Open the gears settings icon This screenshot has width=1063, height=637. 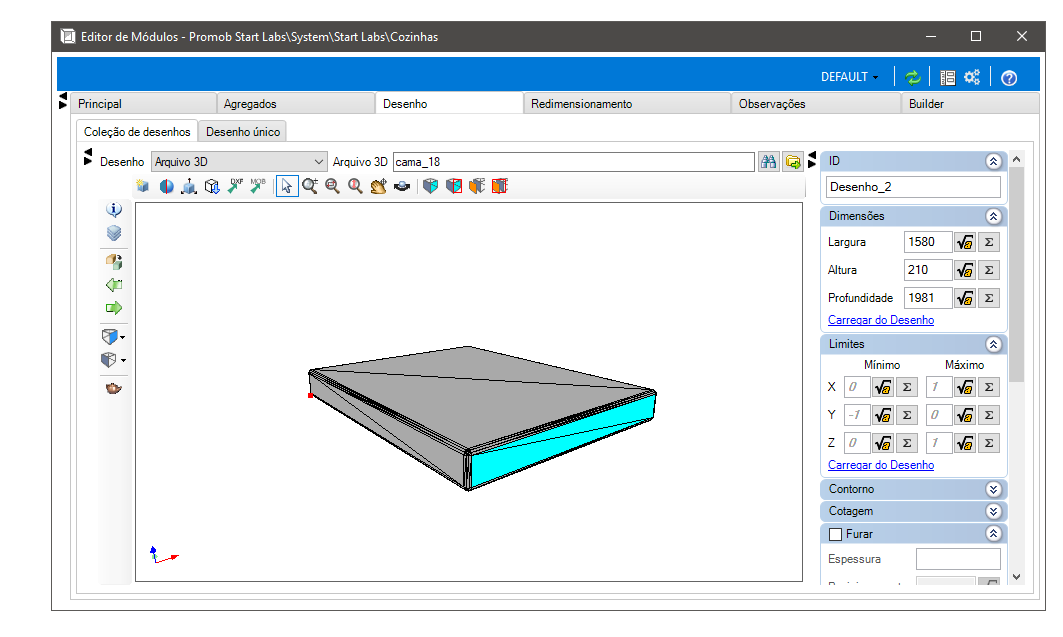coord(972,77)
